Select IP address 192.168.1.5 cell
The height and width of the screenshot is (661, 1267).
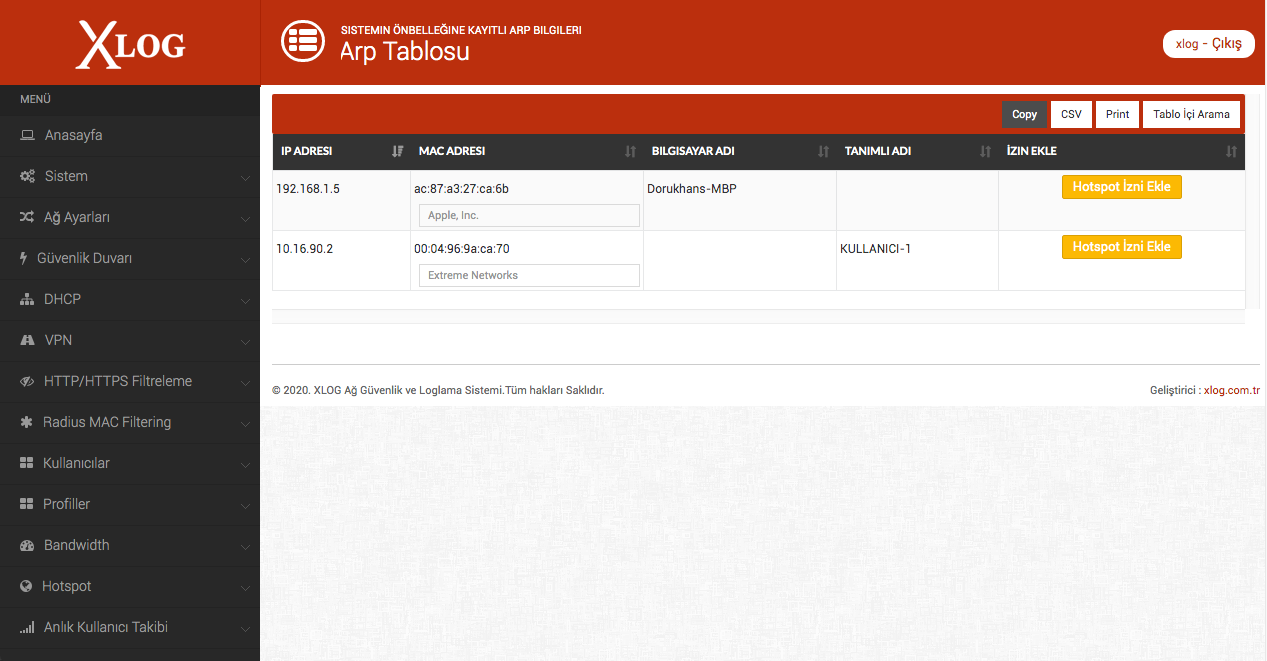341,200
